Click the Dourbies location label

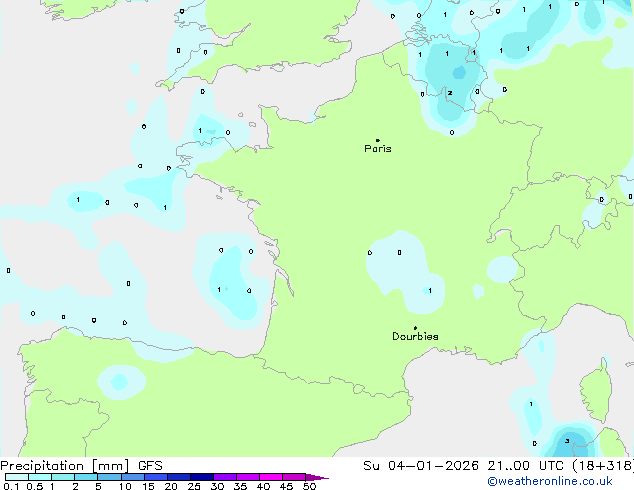coord(415,336)
